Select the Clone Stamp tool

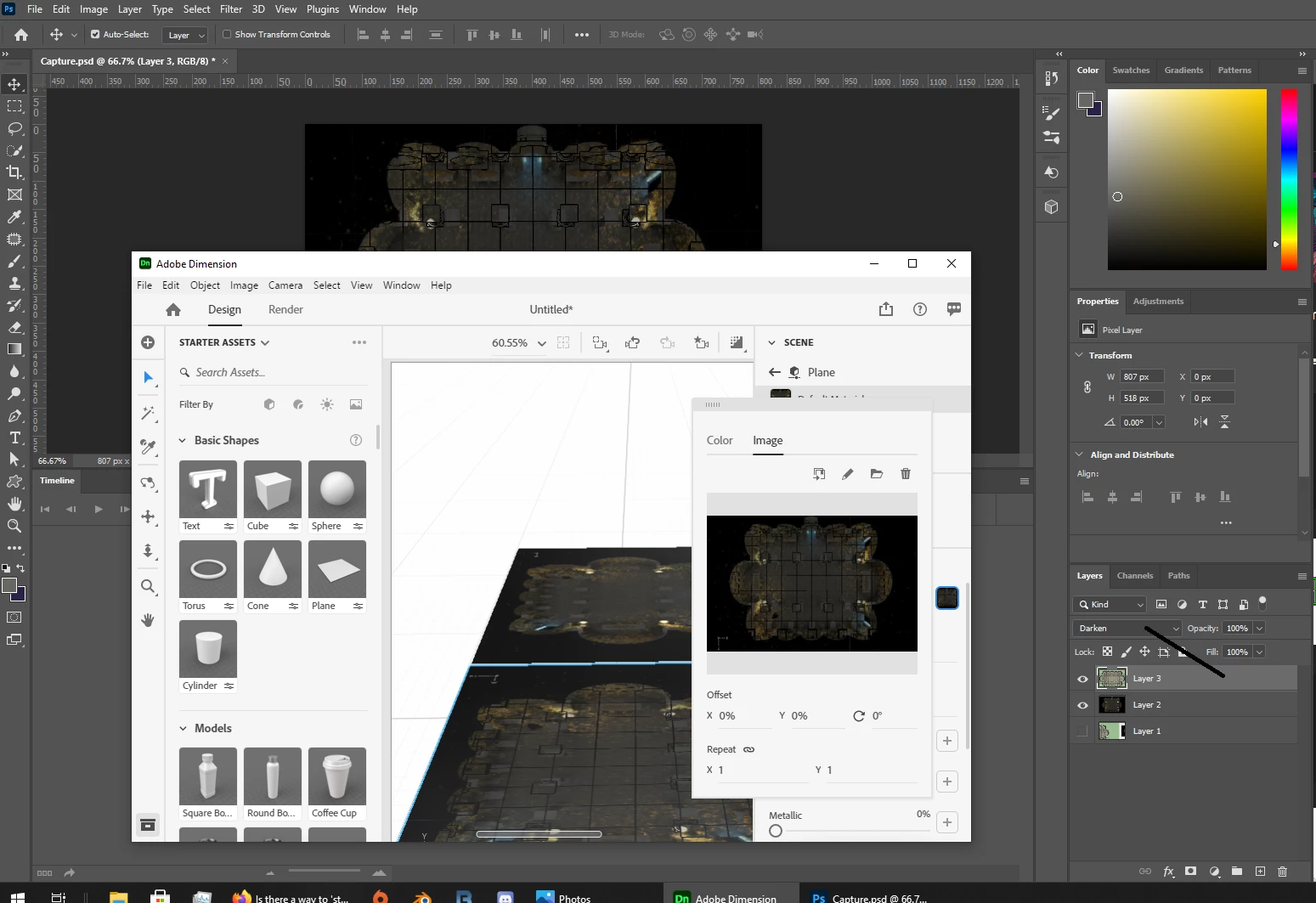point(14,283)
